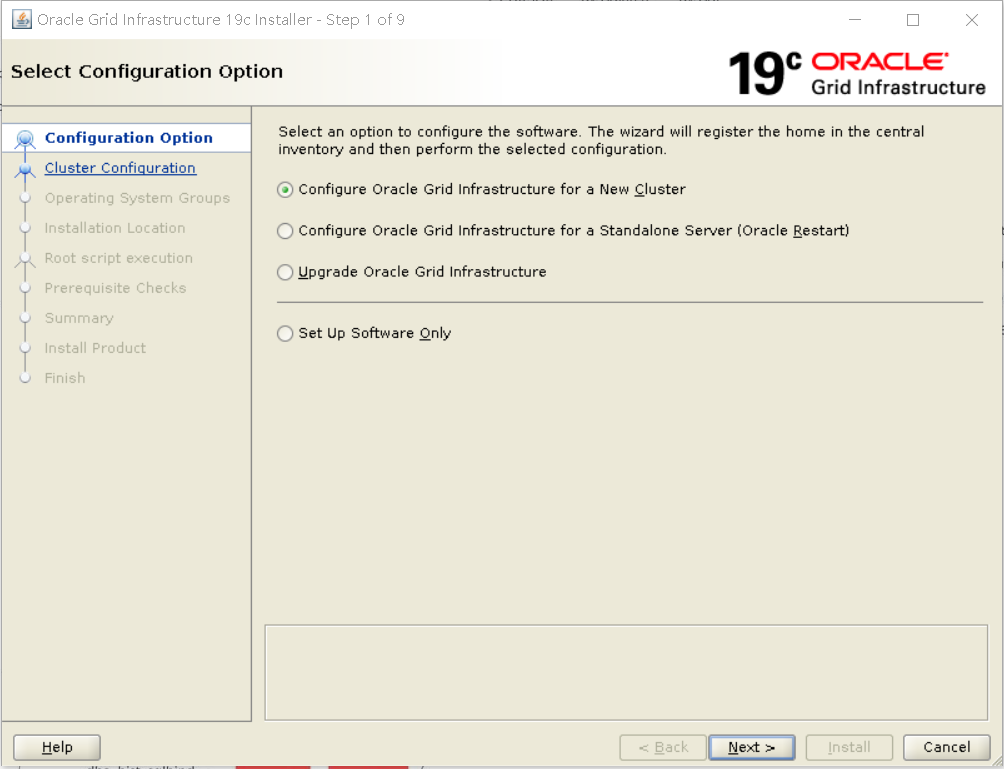This screenshot has width=1004, height=769.
Task: Click Summary step text
Action: [x=79, y=318]
